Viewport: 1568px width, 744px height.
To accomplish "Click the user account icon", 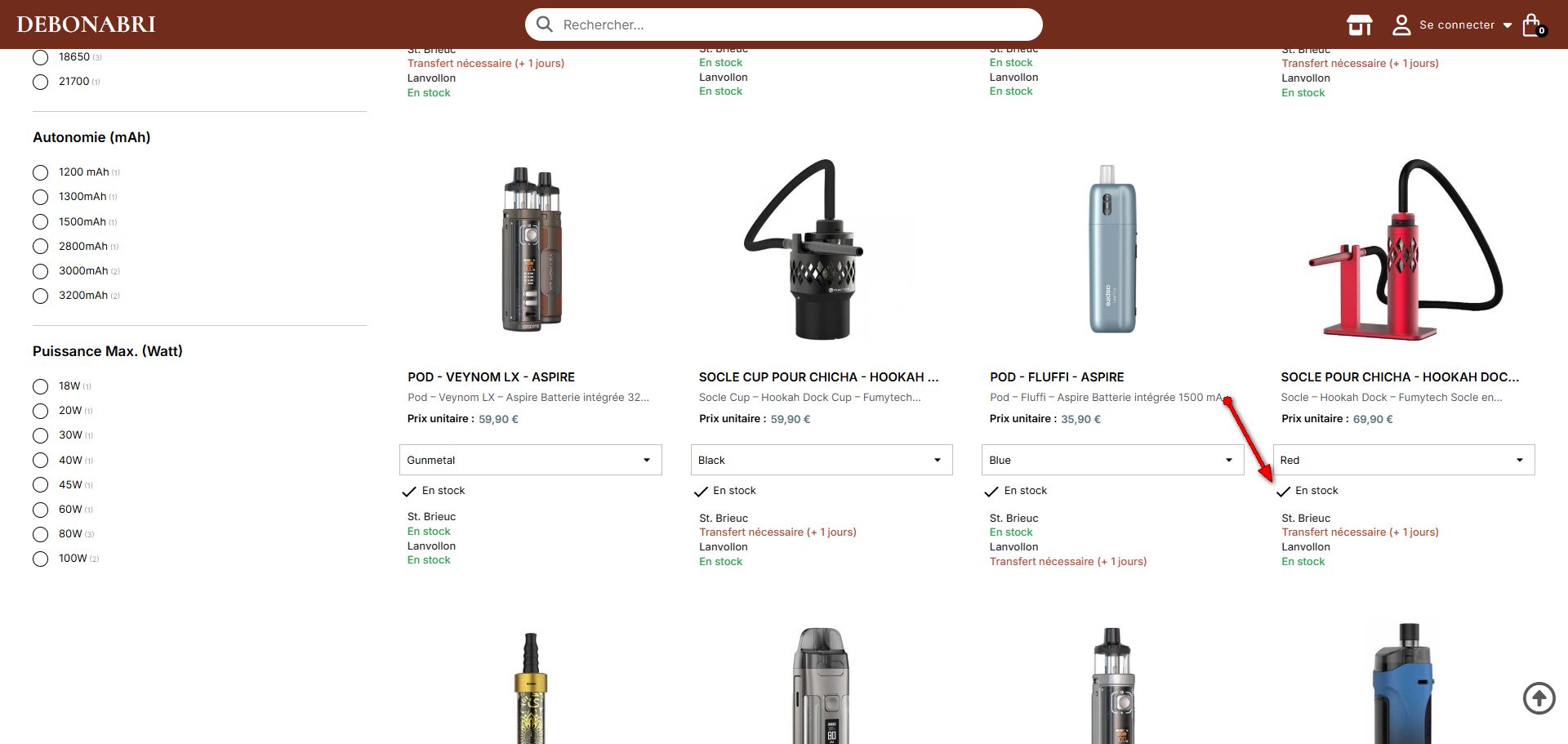I will click(x=1401, y=25).
